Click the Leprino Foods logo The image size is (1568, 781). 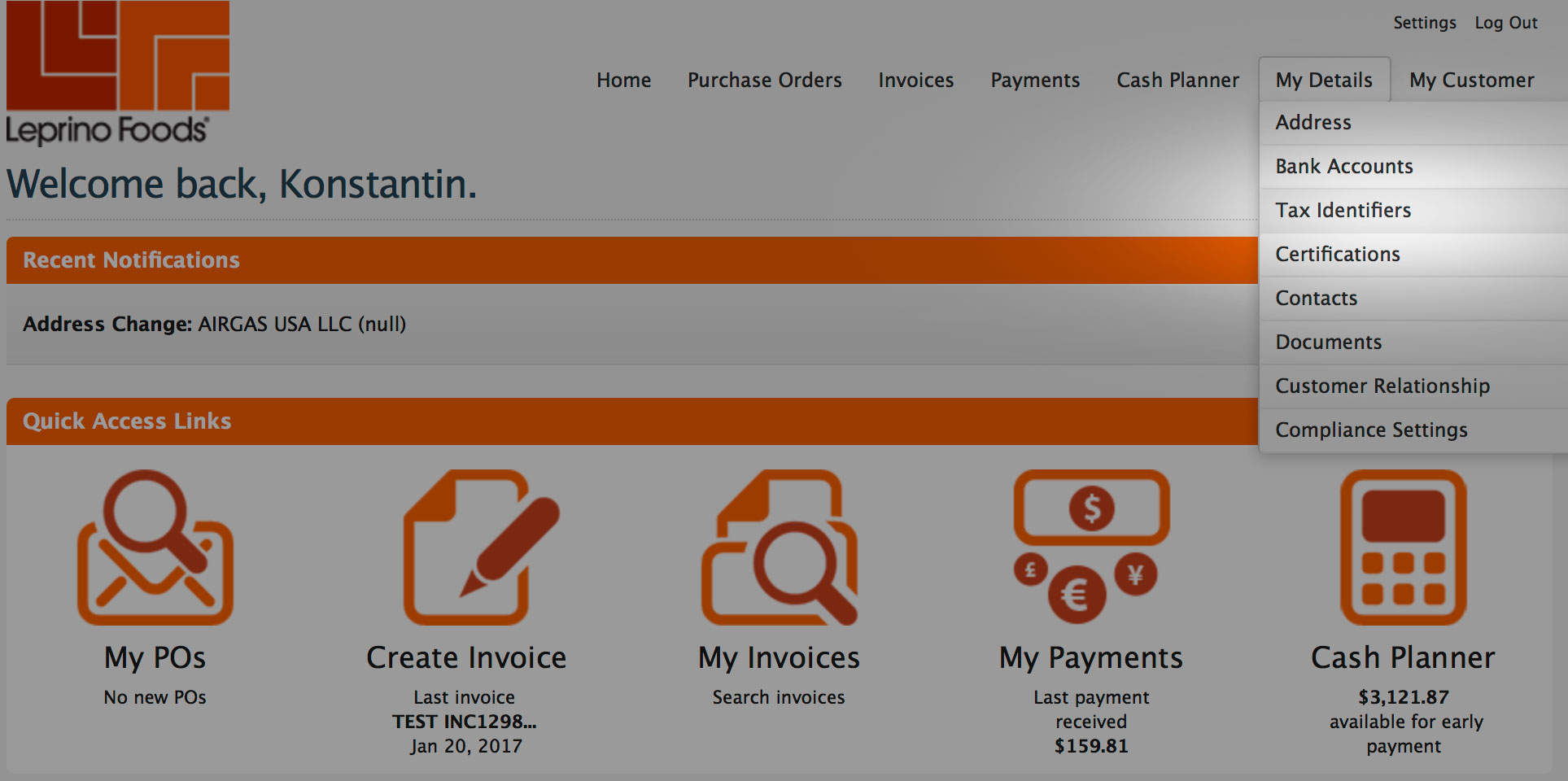tap(118, 73)
